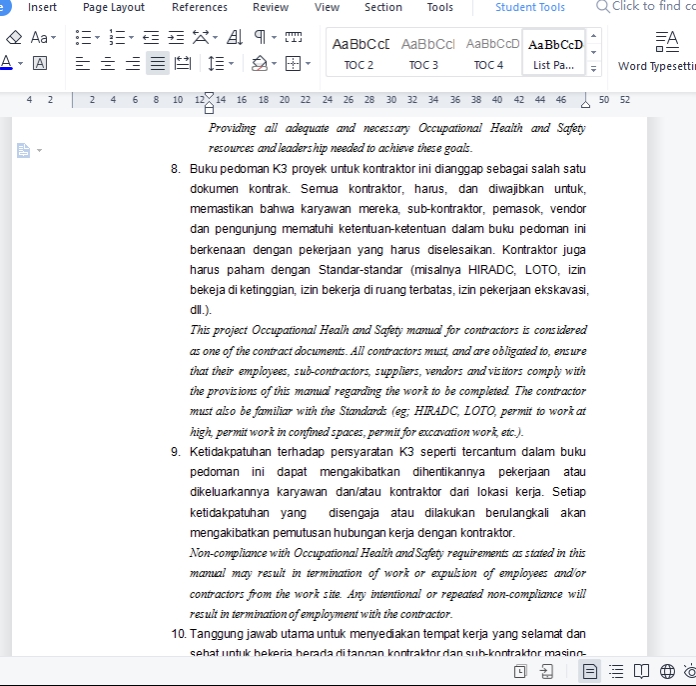Image resolution: width=696 pixels, height=686 pixels.
Task: Click the line spacing icon
Action: tap(216, 63)
